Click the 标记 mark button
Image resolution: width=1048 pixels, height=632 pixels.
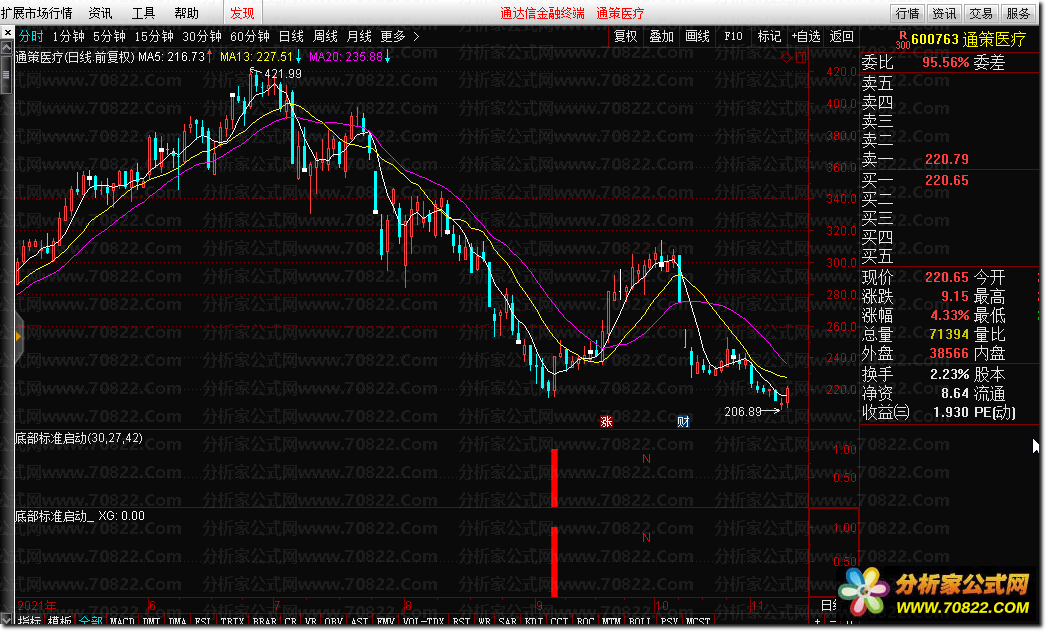coord(769,36)
